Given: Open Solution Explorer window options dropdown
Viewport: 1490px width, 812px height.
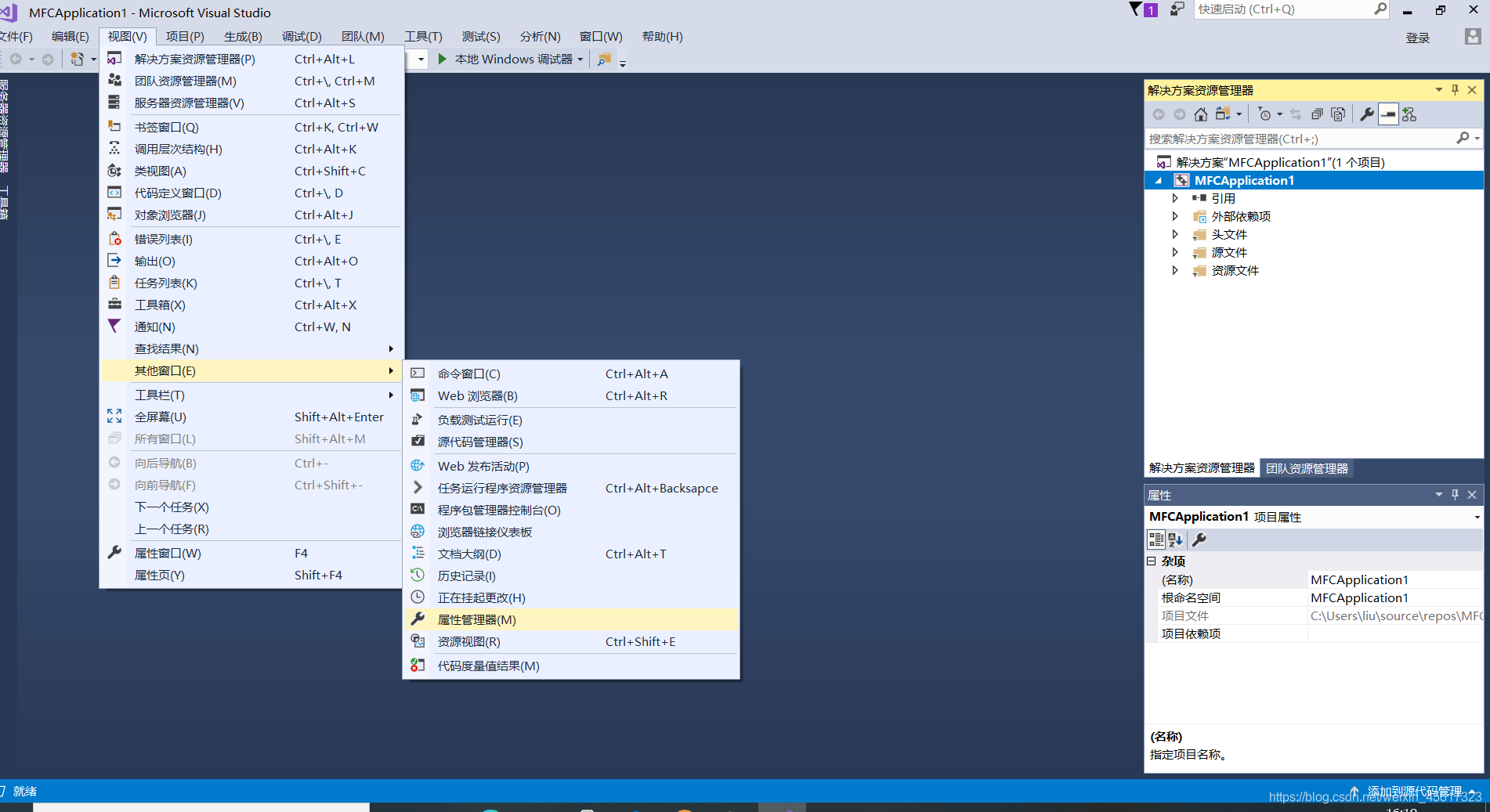Looking at the screenshot, I should [1439, 90].
